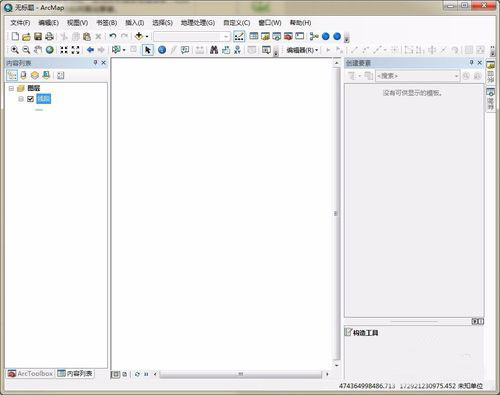This screenshot has width=500, height=395.
Task: Undo the last action
Action: (113, 36)
